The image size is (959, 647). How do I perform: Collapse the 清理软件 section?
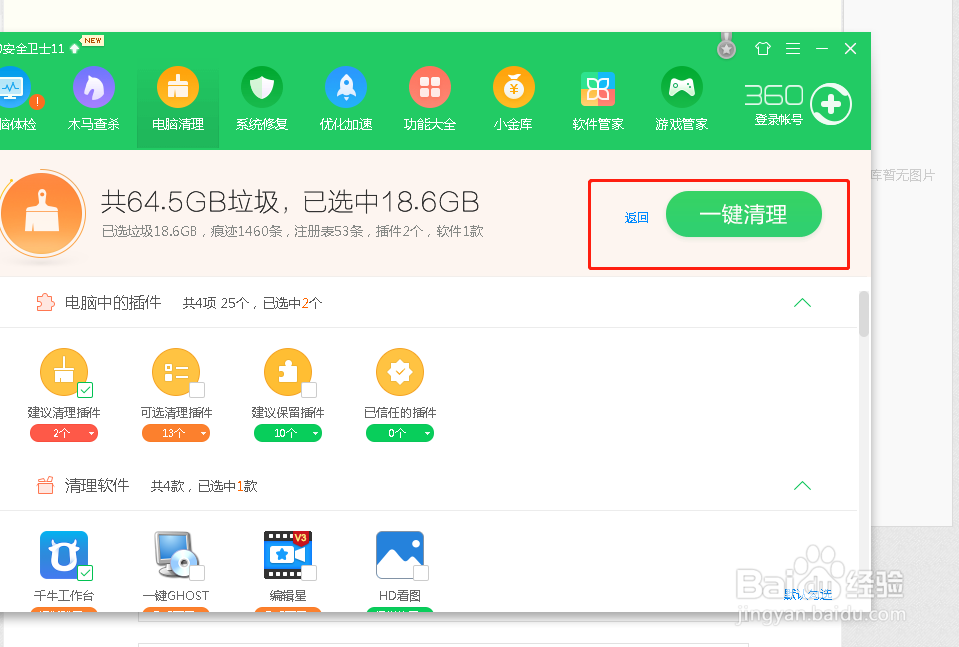point(802,485)
